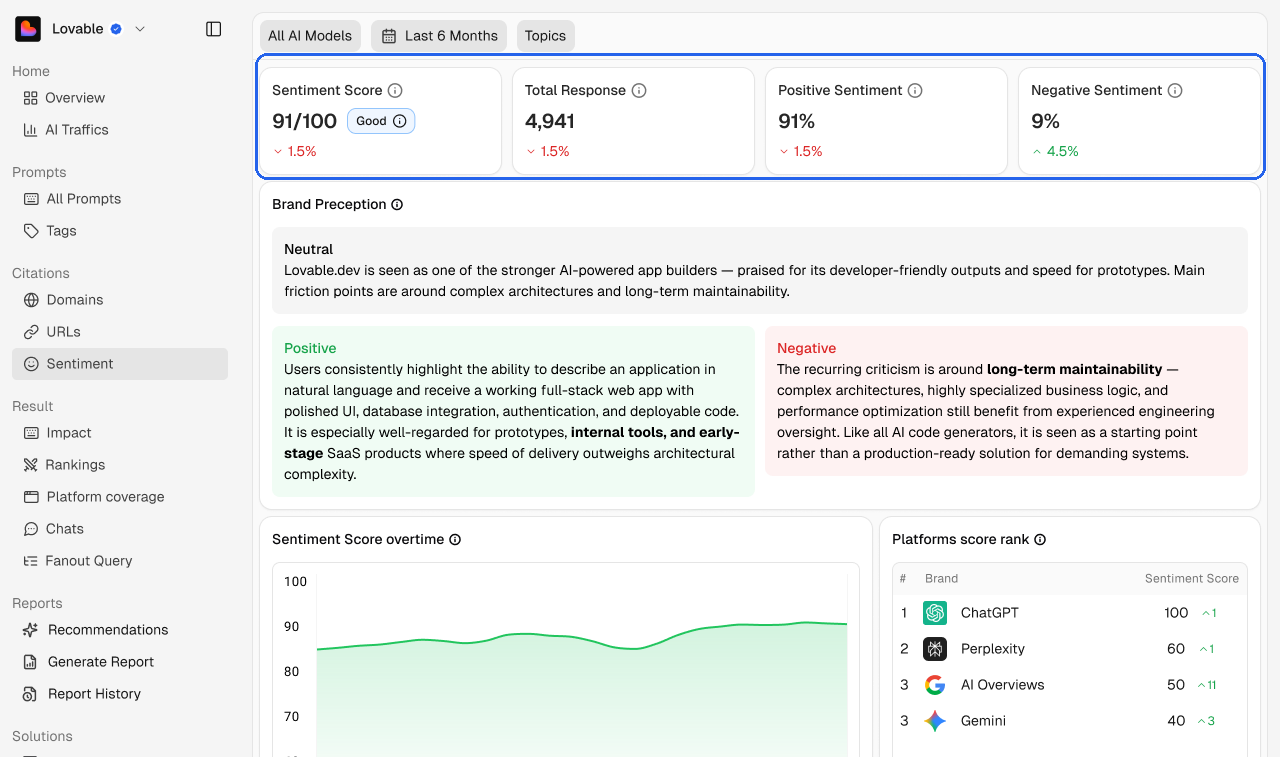Open Fanout Query page
Screen dimensions: 1280x757
(120, 561)
